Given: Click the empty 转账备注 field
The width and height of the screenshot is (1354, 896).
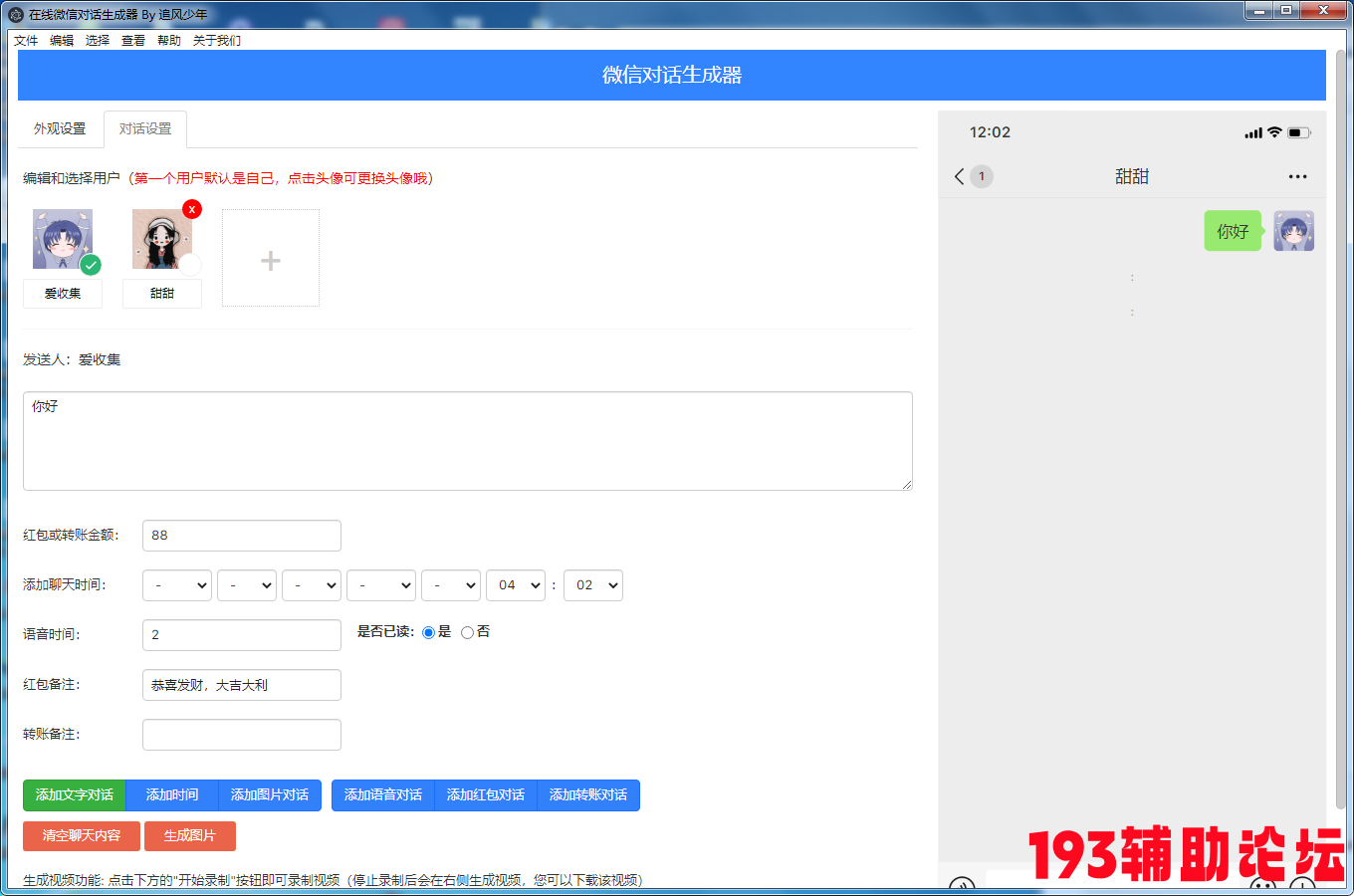Looking at the screenshot, I should [242, 735].
